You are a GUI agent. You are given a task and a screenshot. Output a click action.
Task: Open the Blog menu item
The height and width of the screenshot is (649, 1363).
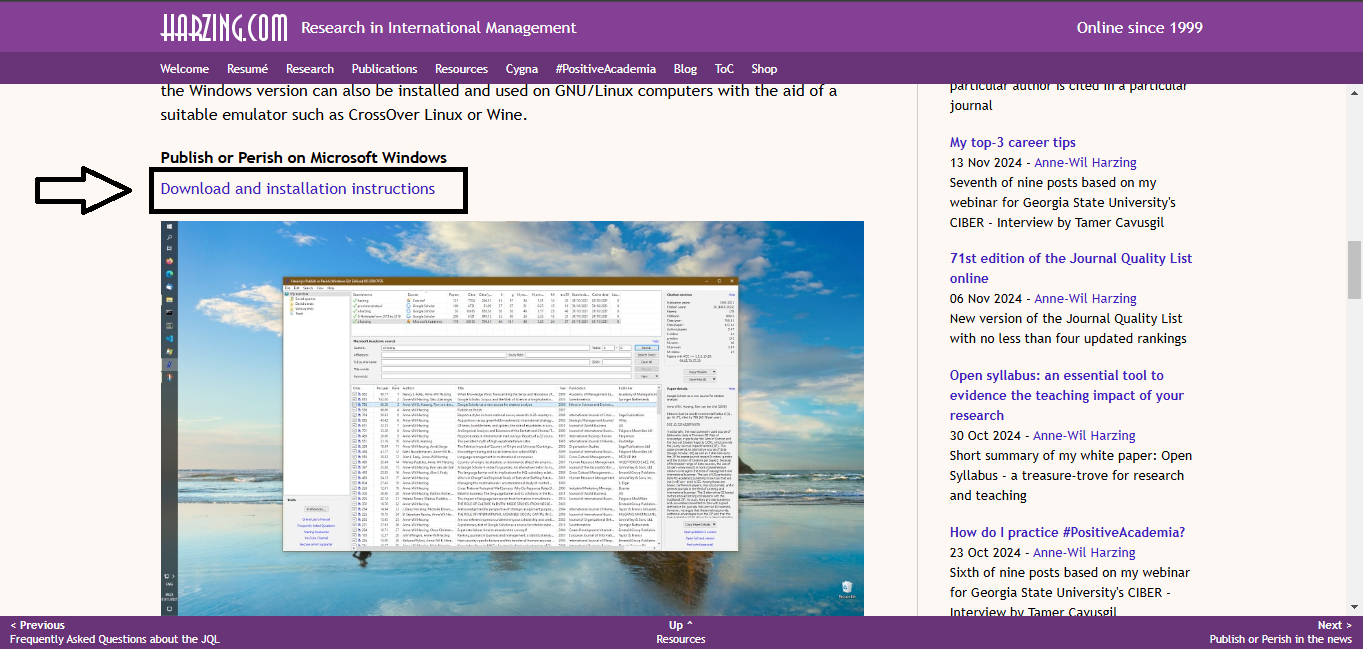pos(685,69)
